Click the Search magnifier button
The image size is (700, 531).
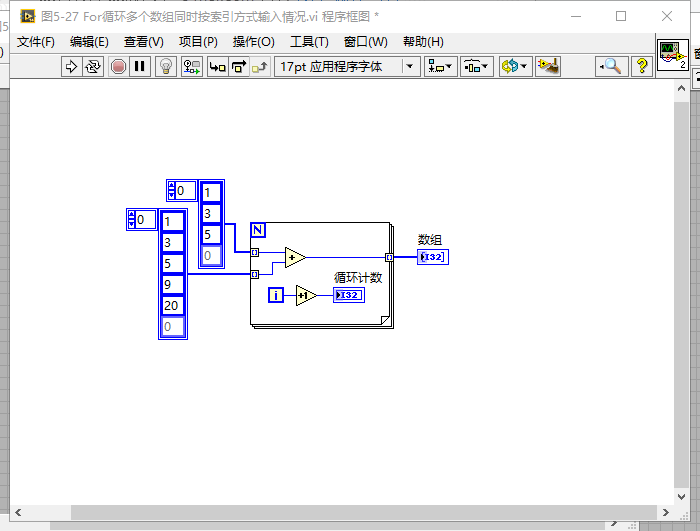(x=612, y=67)
